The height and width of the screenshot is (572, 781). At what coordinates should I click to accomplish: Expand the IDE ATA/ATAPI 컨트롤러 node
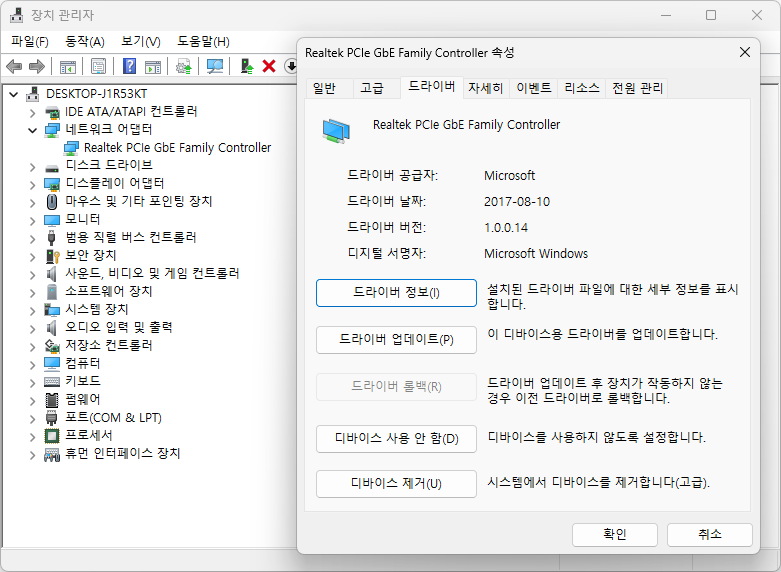click(x=32, y=113)
